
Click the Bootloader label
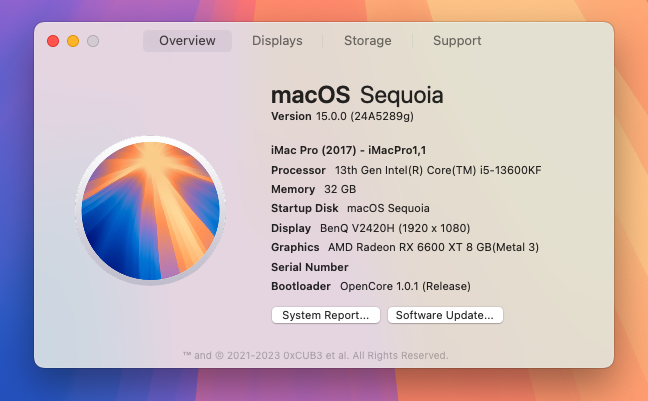tap(301, 286)
